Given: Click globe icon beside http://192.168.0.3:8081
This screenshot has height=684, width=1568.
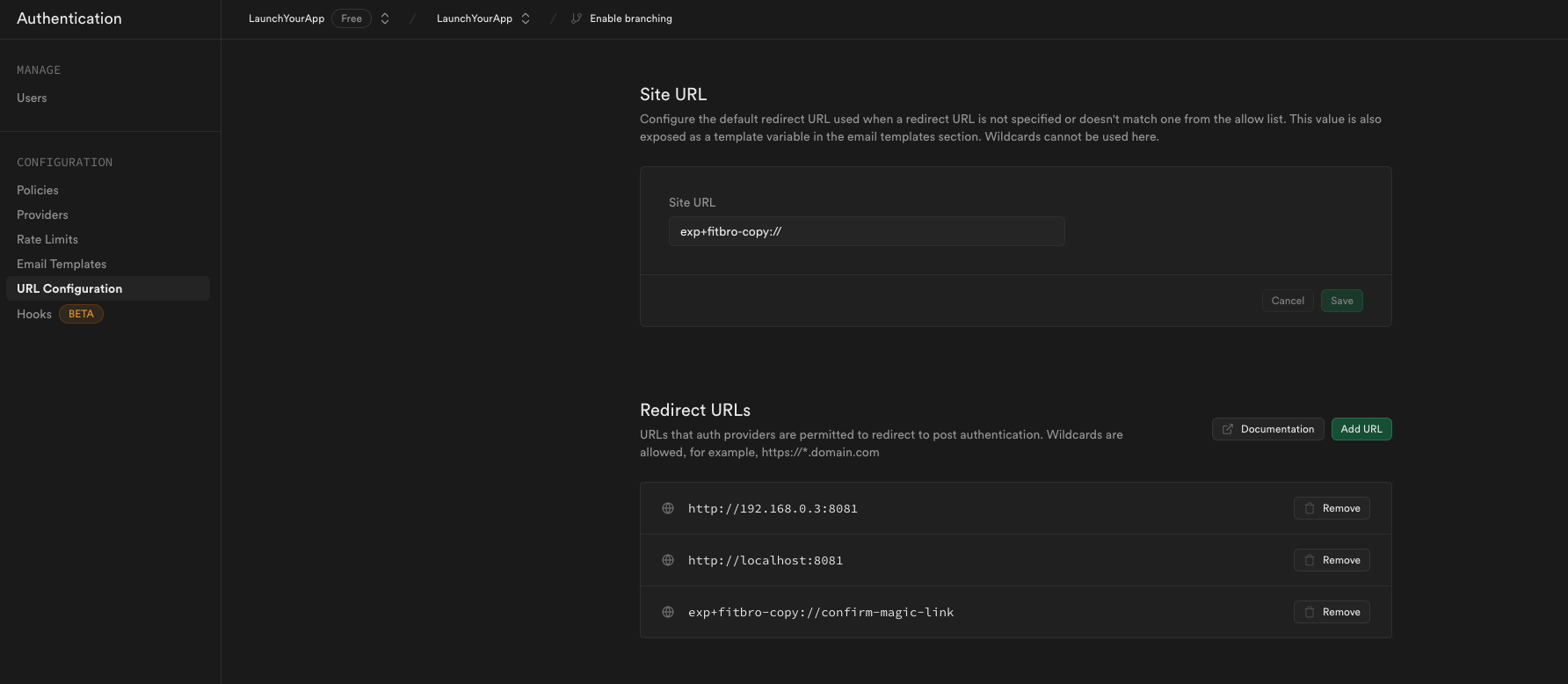Looking at the screenshot, I should pyautogui.click(x=668, y=508).
